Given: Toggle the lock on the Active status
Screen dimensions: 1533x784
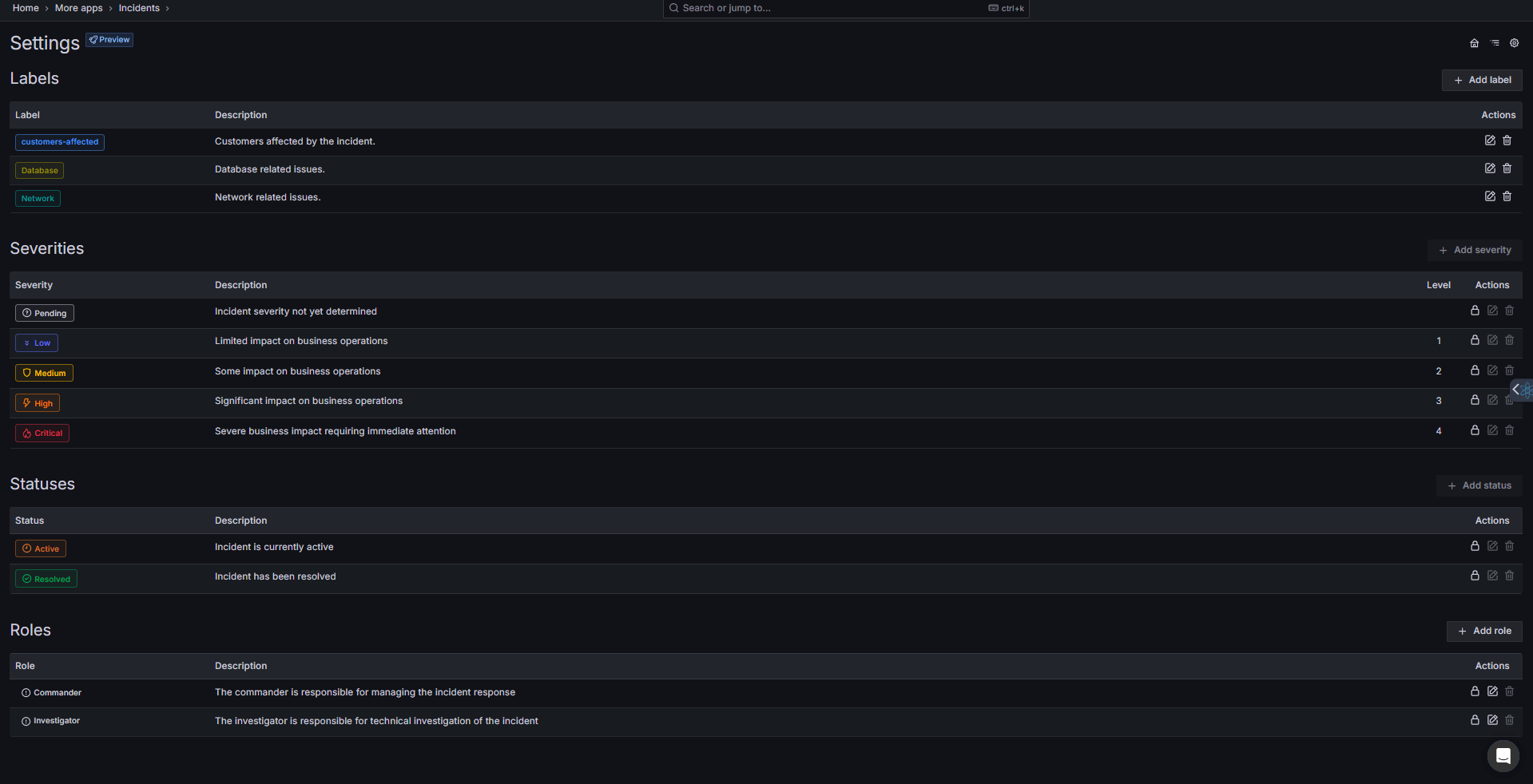Looking at the screenshot, I should 1475,546.
